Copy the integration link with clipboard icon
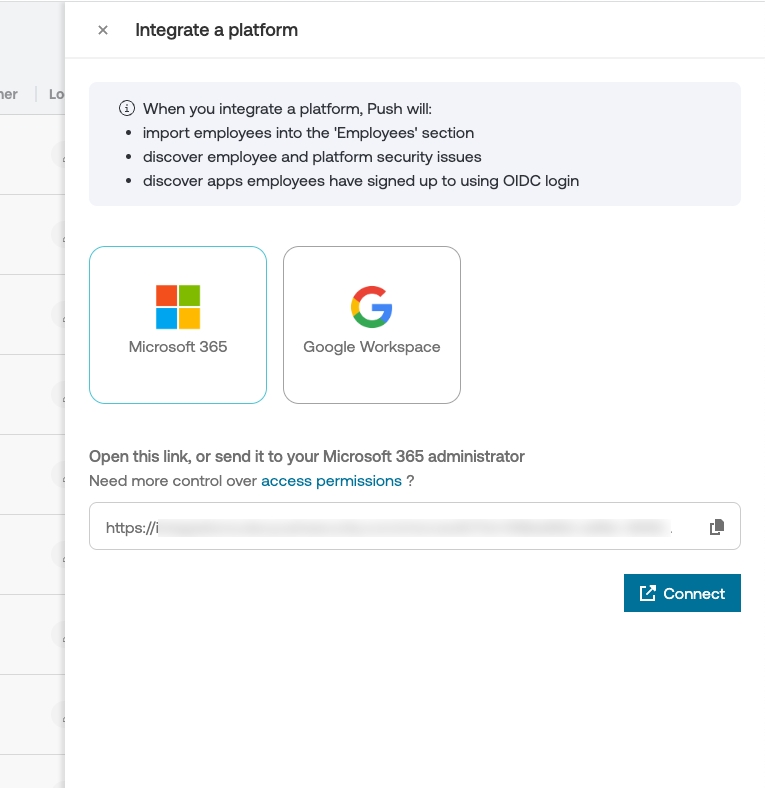Viewport: 765px width, 788px height. click(x=717, y=527)
